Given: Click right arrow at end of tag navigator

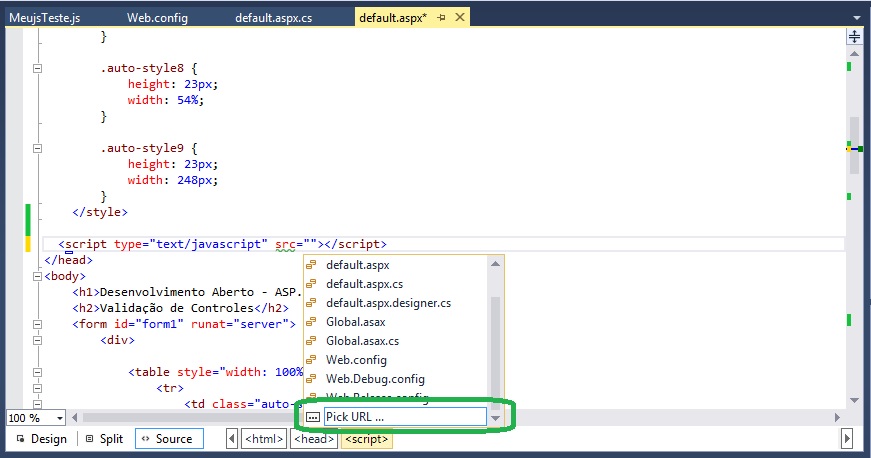Looking at the screenshot, I should [x=847, y=439].
